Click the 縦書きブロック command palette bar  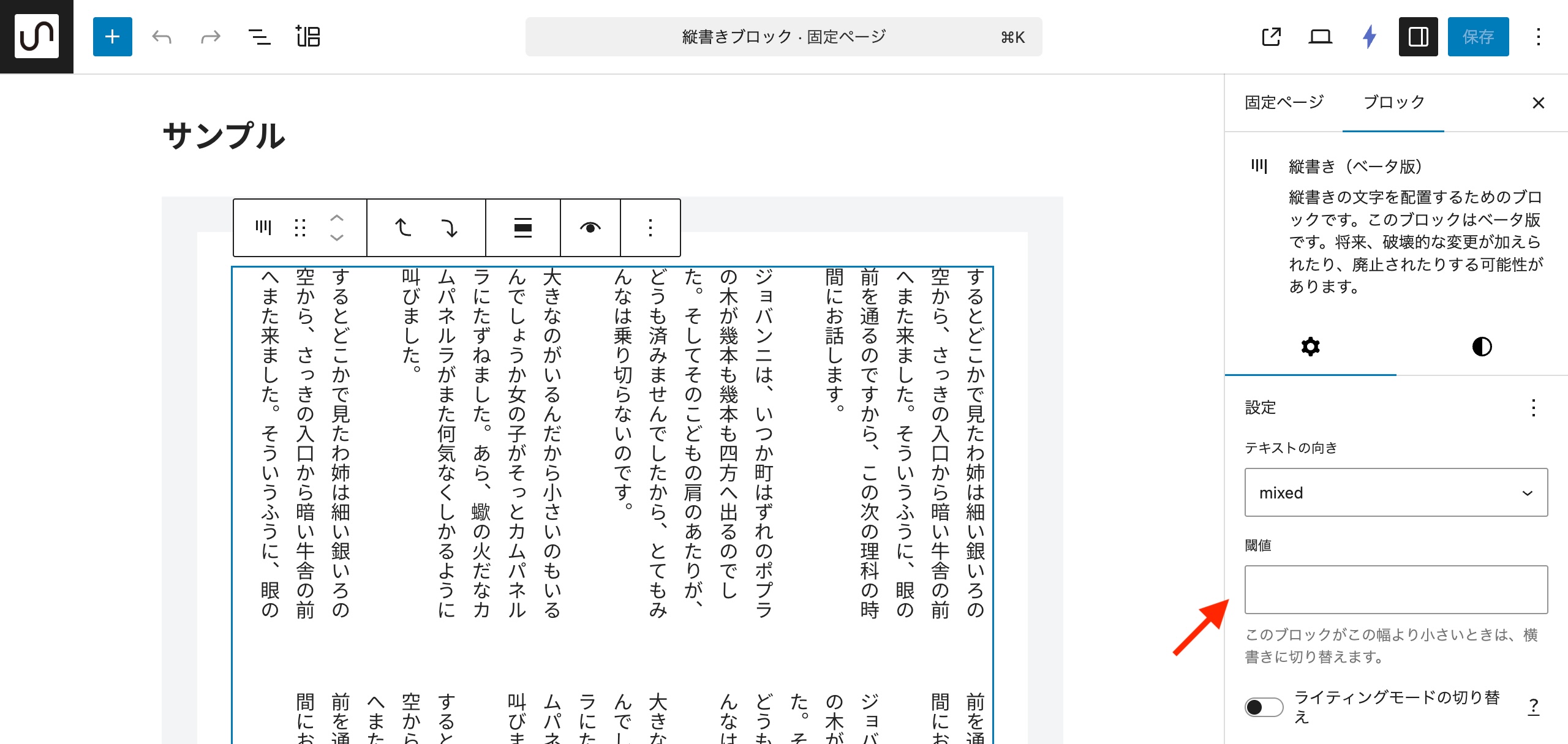tap(783, 37)
